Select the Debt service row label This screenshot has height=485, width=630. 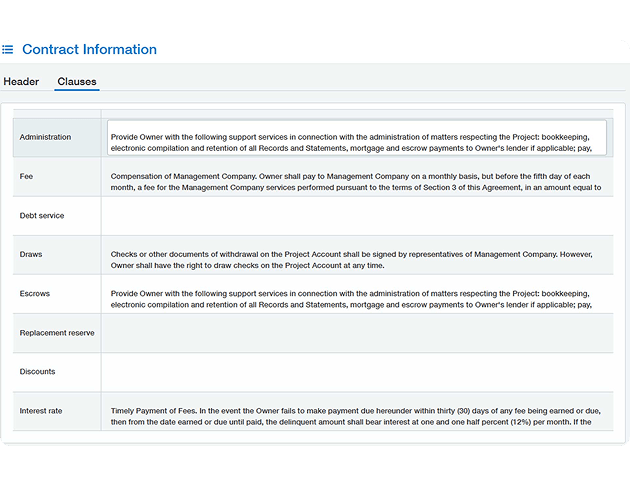tap(42, 216)
